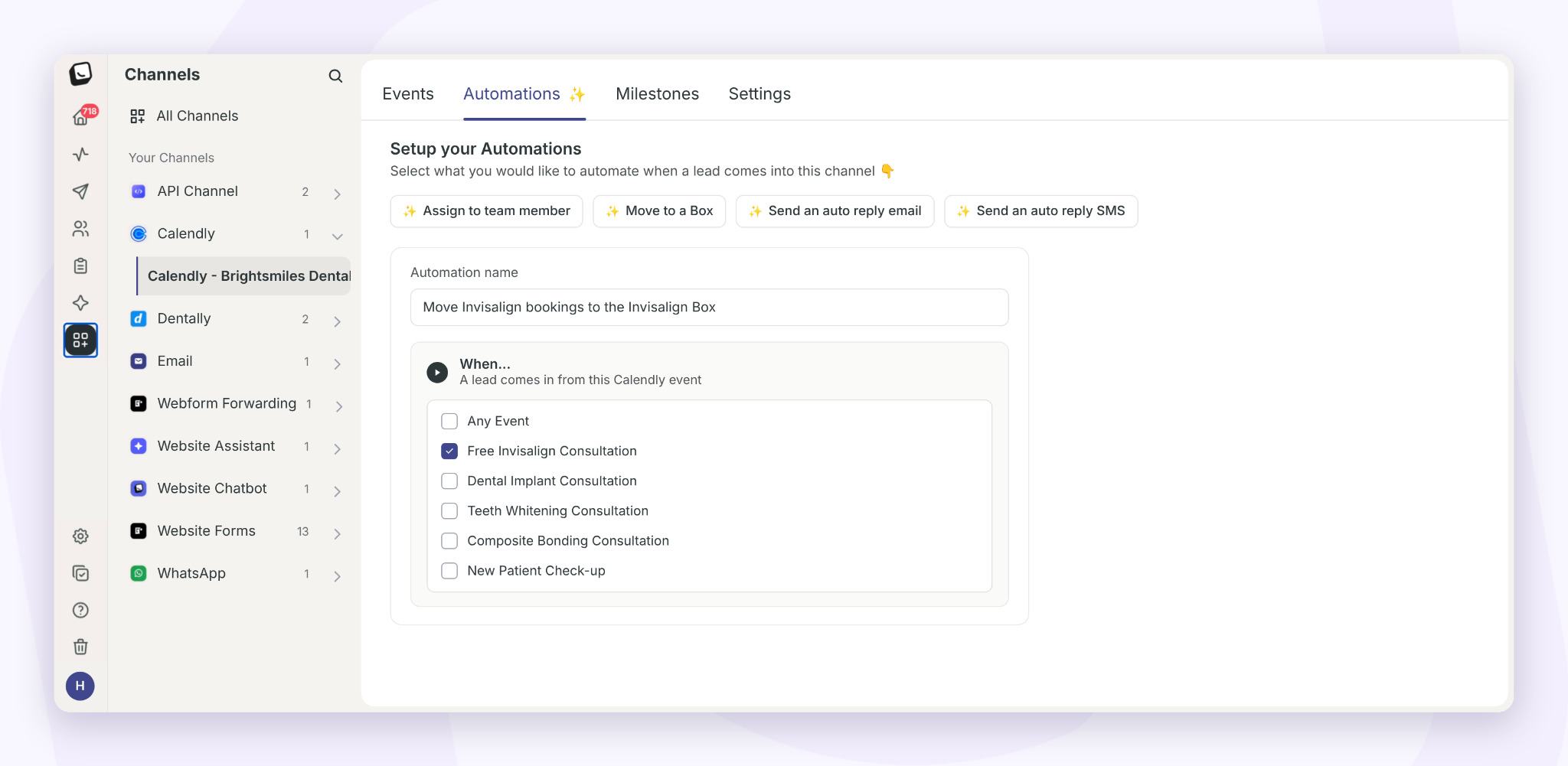Click the Automation name input field
This screenshot has width=1568, height=766.
[x=710, y=307]
